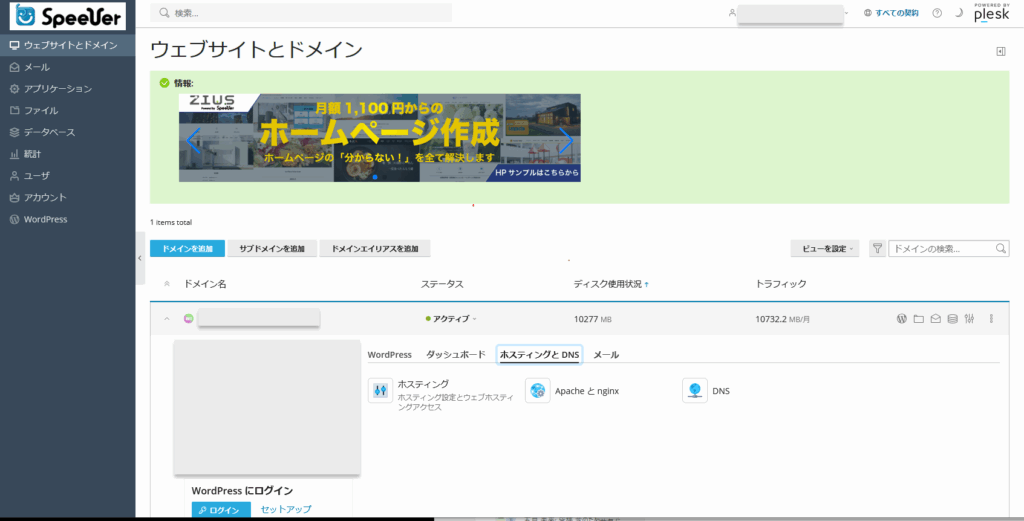Open the file manager folder icon in domain row
The height and width of the screenshot is (521, 1024).
pos(919,319)
